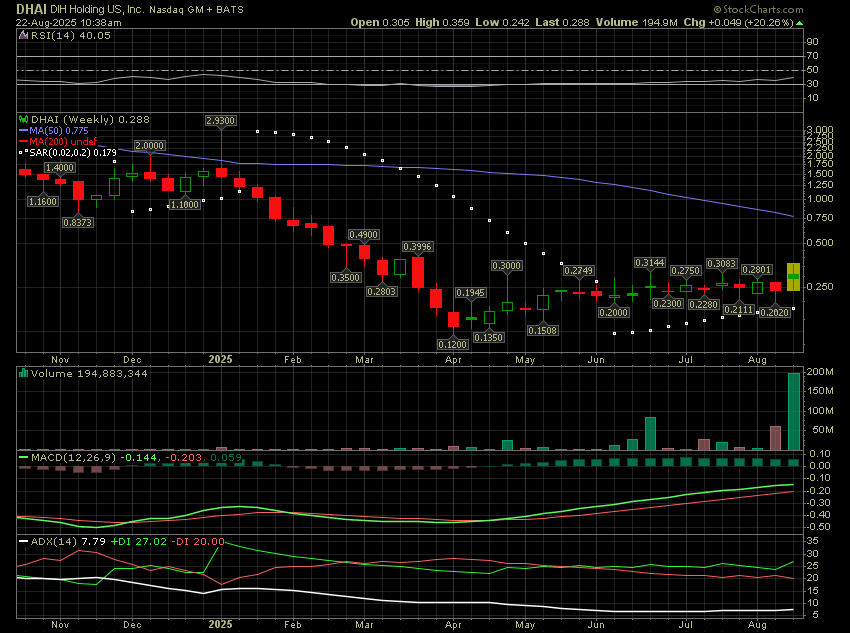This screenshot has height=633, width=850.
Task: Click the candlestick icon beside DHAI (Weekly)
Action: pyautogui.click(x=23, y=119)
